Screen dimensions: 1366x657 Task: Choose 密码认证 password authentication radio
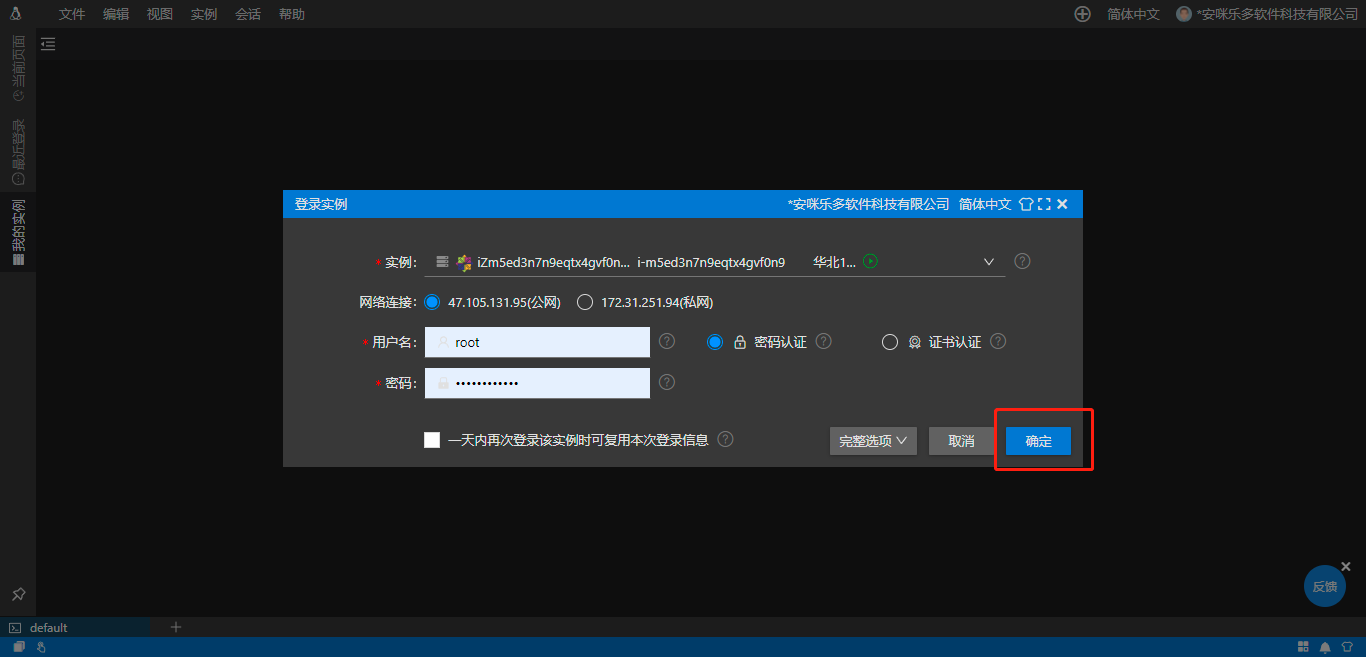point(715,342)
